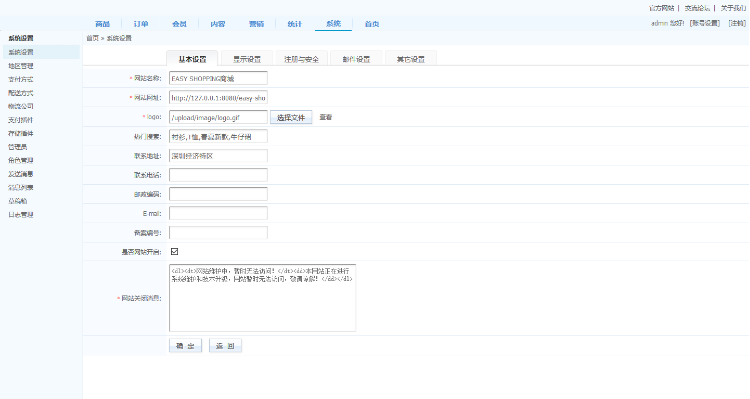Click inside the 网站关闭消息 textarea

[263, 298]
